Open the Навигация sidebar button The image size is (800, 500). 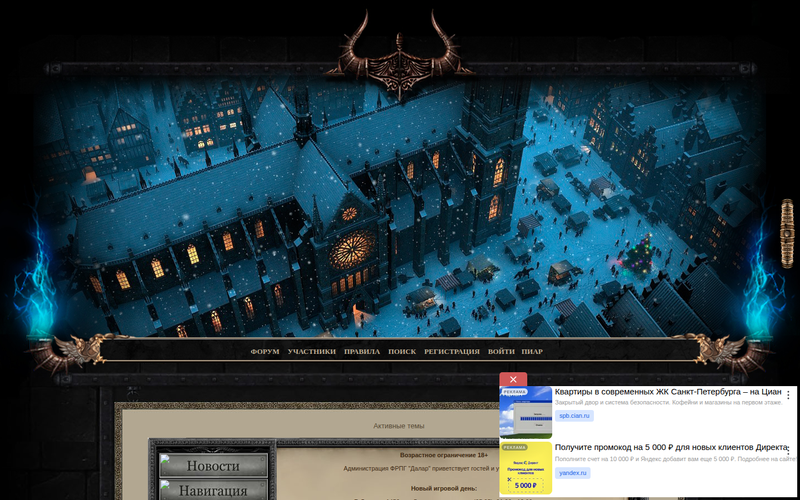(x=213, y=490)
